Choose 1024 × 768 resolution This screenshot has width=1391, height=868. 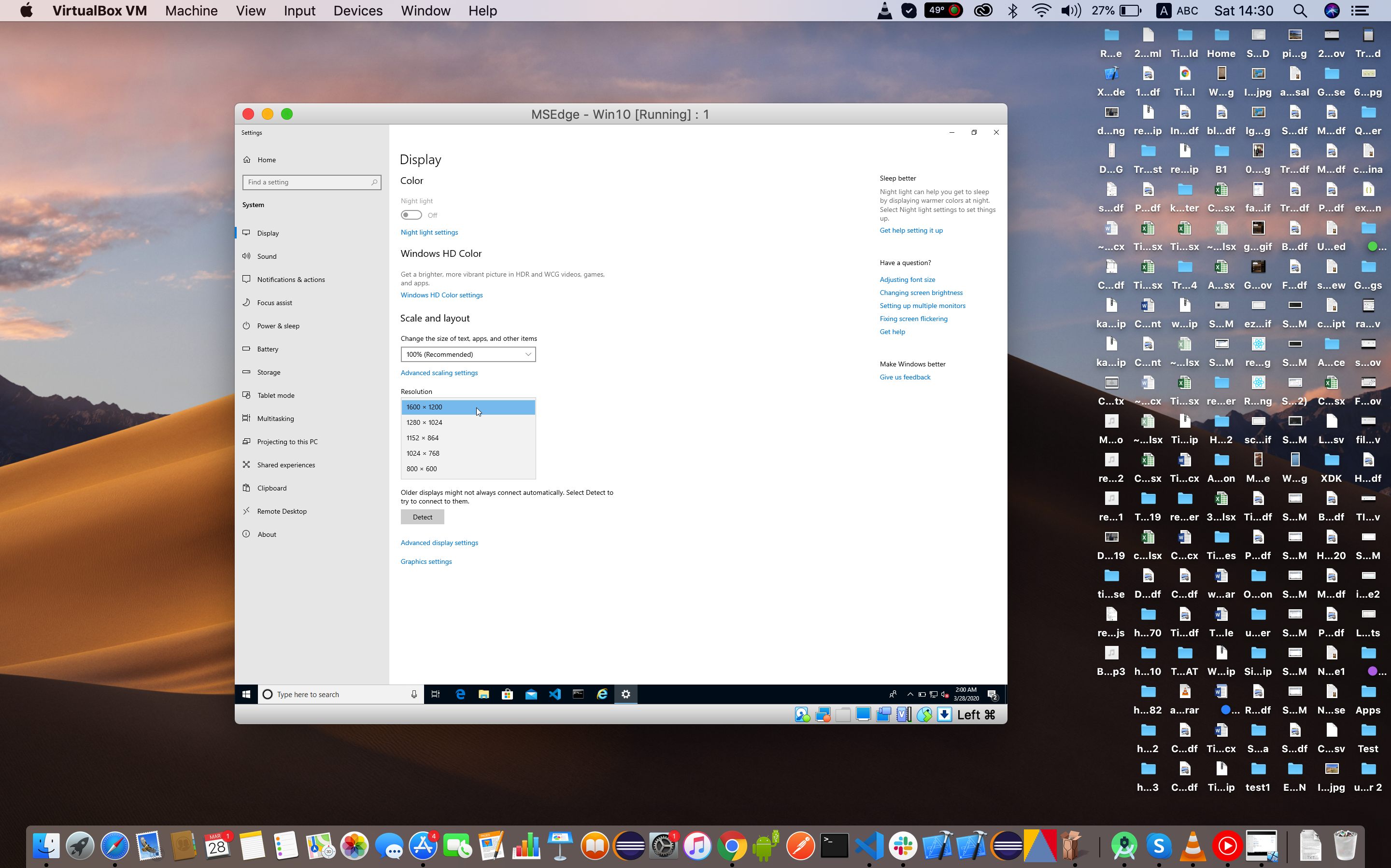[468, 453]
